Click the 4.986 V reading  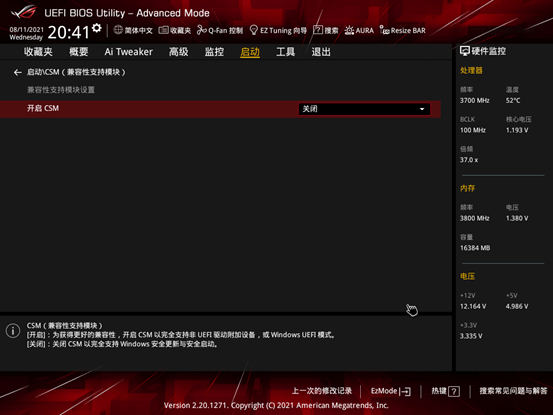click(517, 306)
